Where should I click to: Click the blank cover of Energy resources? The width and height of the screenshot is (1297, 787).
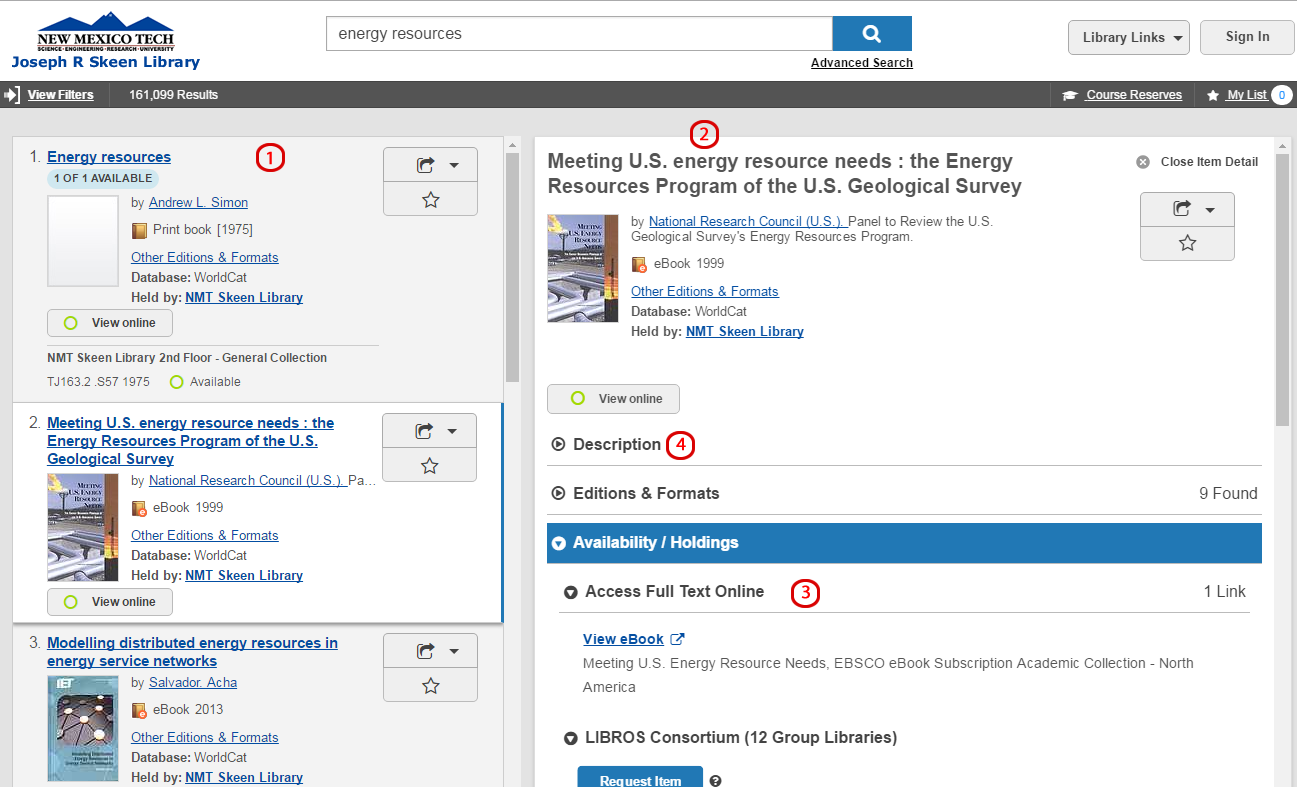(x=83, y=241)
